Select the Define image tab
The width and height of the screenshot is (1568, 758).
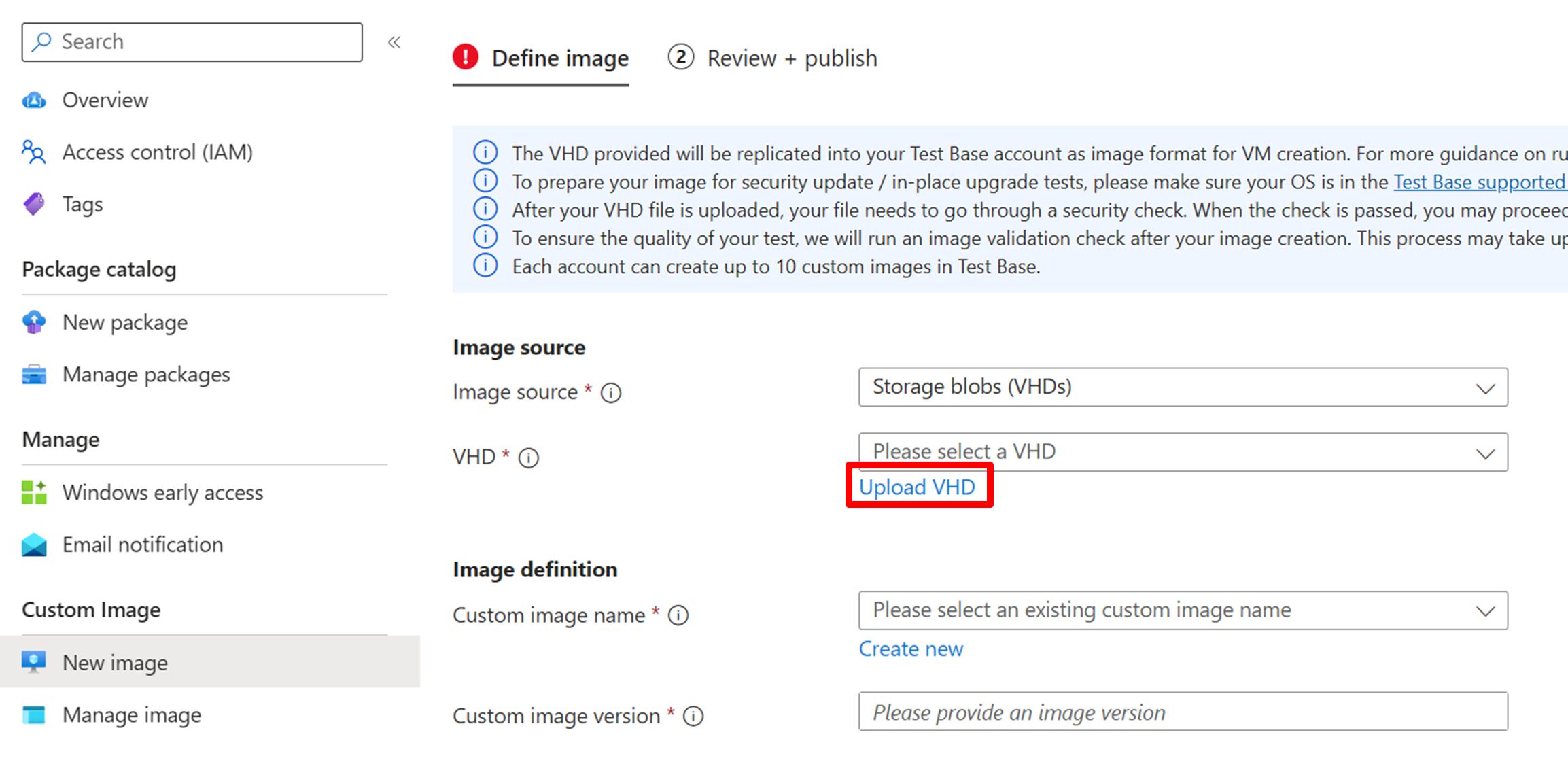click(541, 60)
